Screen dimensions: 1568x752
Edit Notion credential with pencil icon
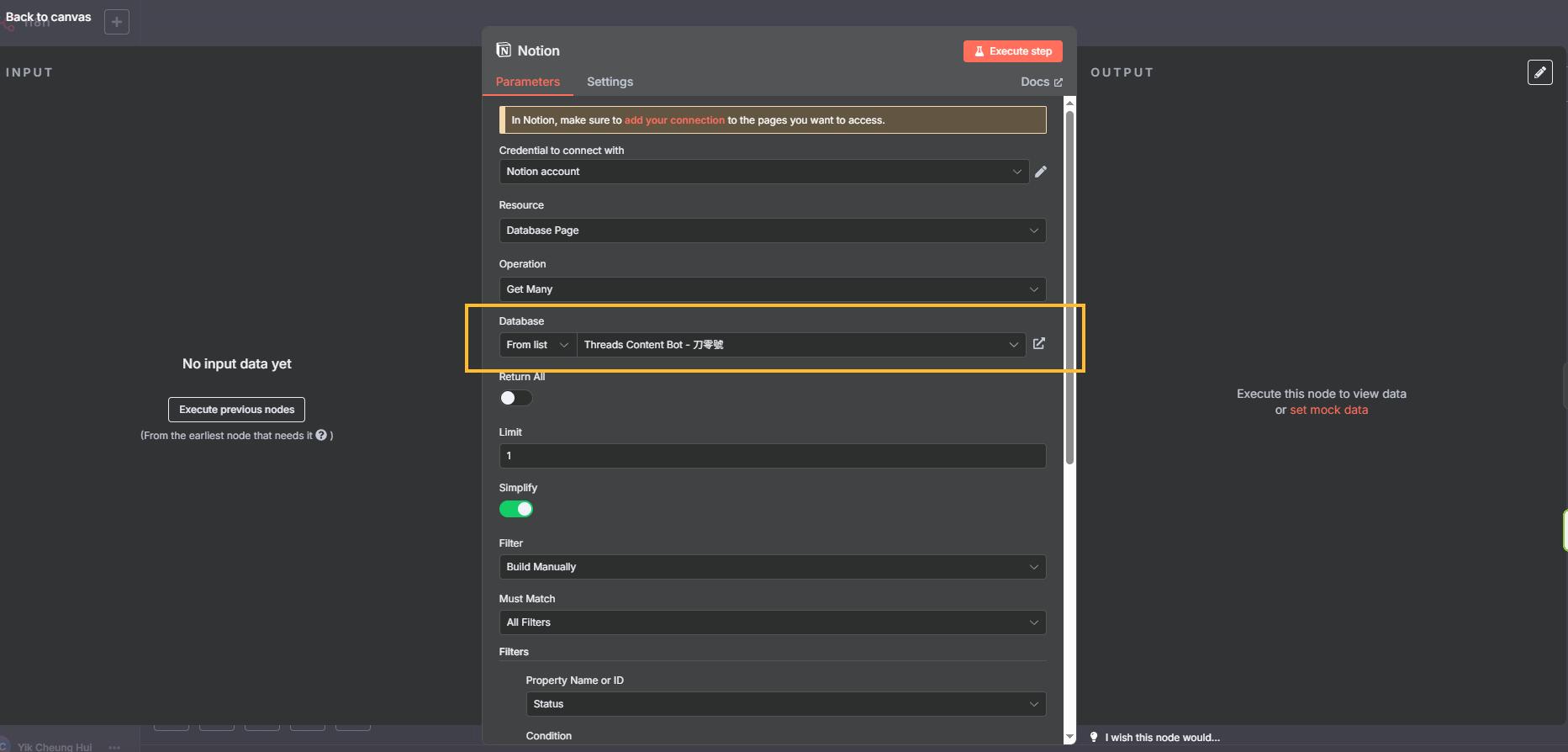point(1041,172)
